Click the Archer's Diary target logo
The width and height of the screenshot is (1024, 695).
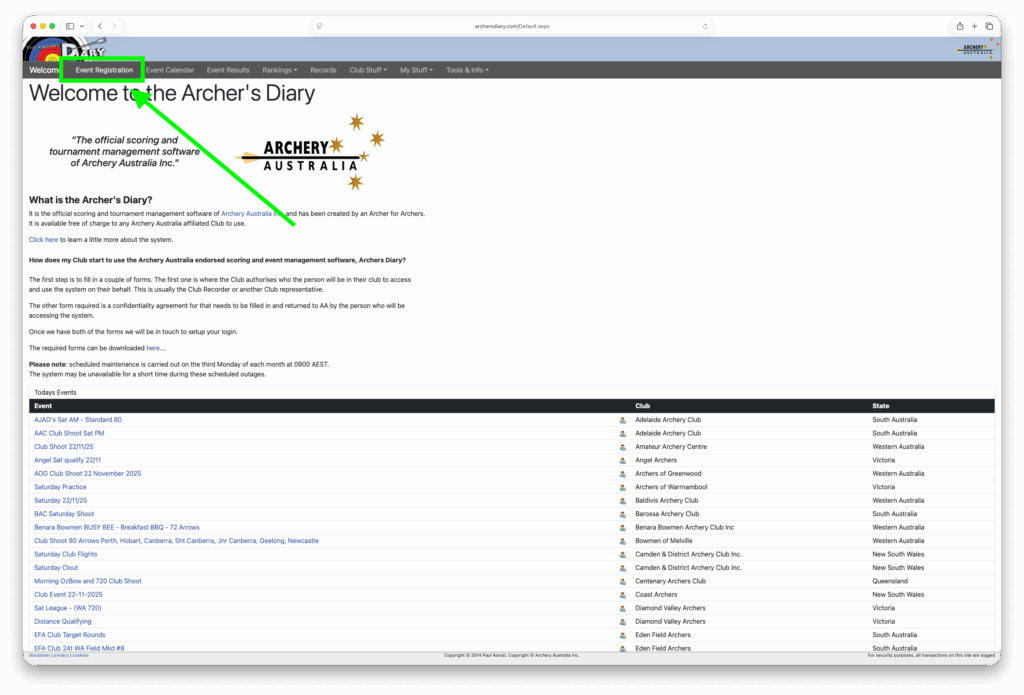tap(45, 50)
